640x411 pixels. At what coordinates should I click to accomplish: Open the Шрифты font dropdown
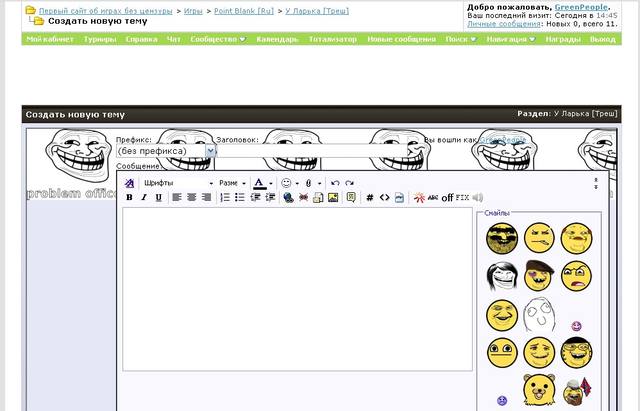click(x=178, y=183)
